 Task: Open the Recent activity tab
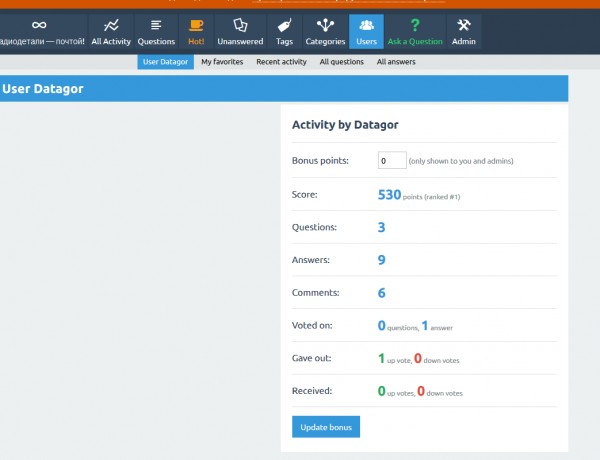tap(281, 62)
